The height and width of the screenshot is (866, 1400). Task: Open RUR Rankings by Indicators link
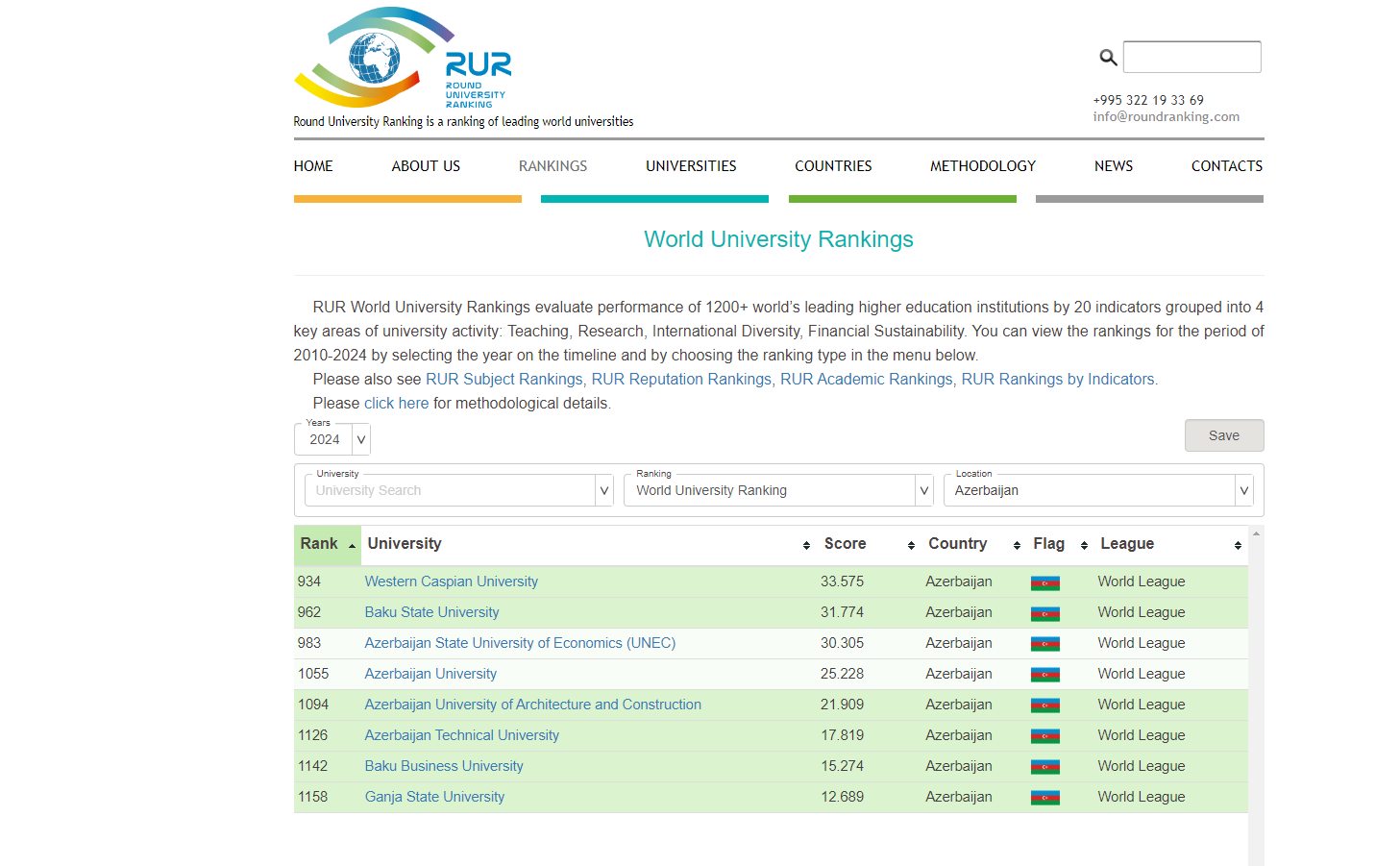pos(1058,379)
